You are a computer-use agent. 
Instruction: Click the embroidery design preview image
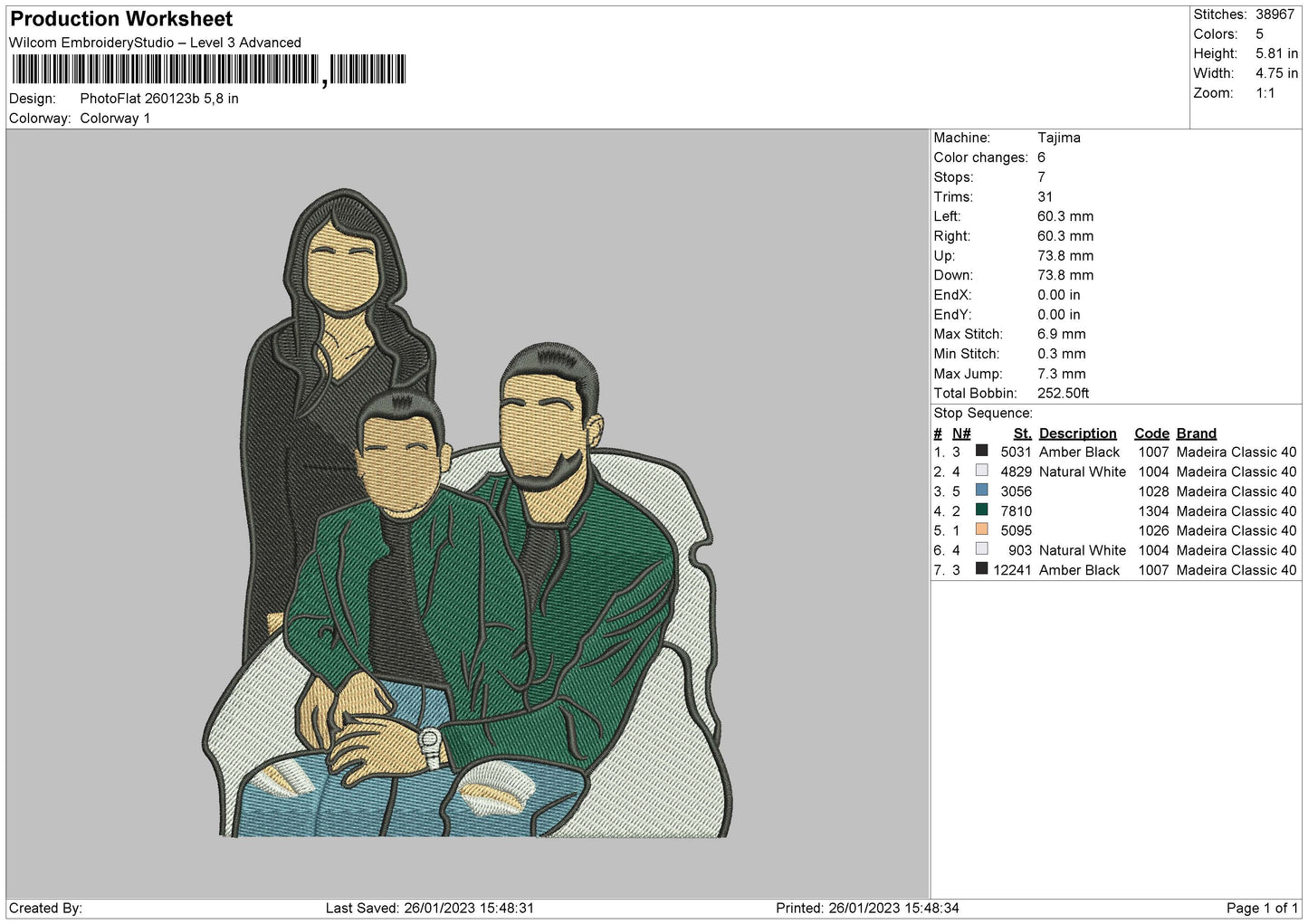click(467, 513)
